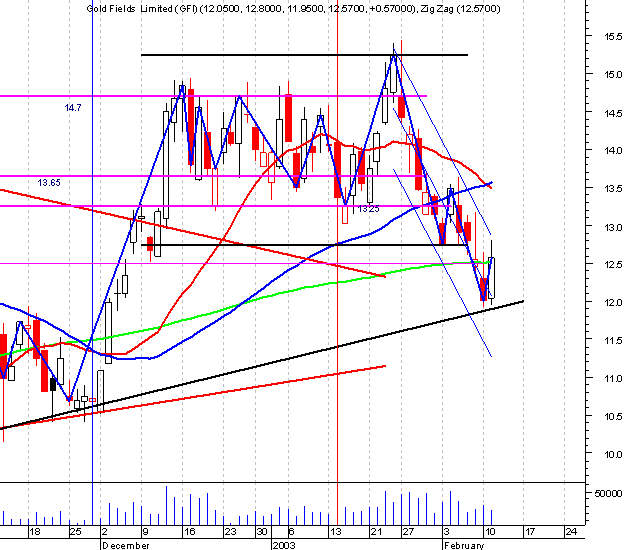626x550 pixels.
Task: Click date label 10 on time axis
Action: pos(490,532)
